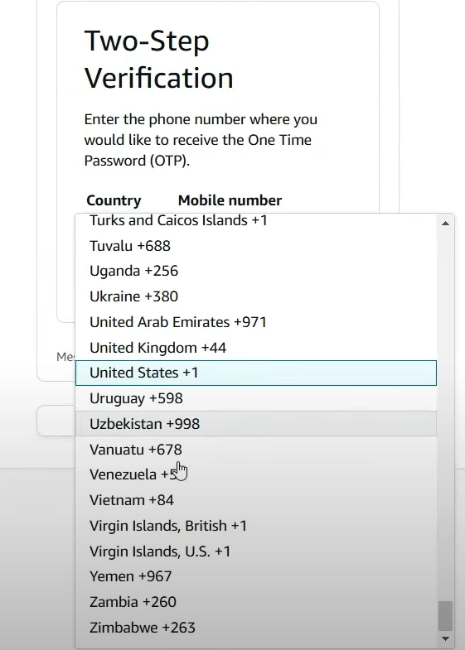This screenshot has width=465, height=650.
Task: Select Uganda +256 country code
Action: click(x=256, y=271)
